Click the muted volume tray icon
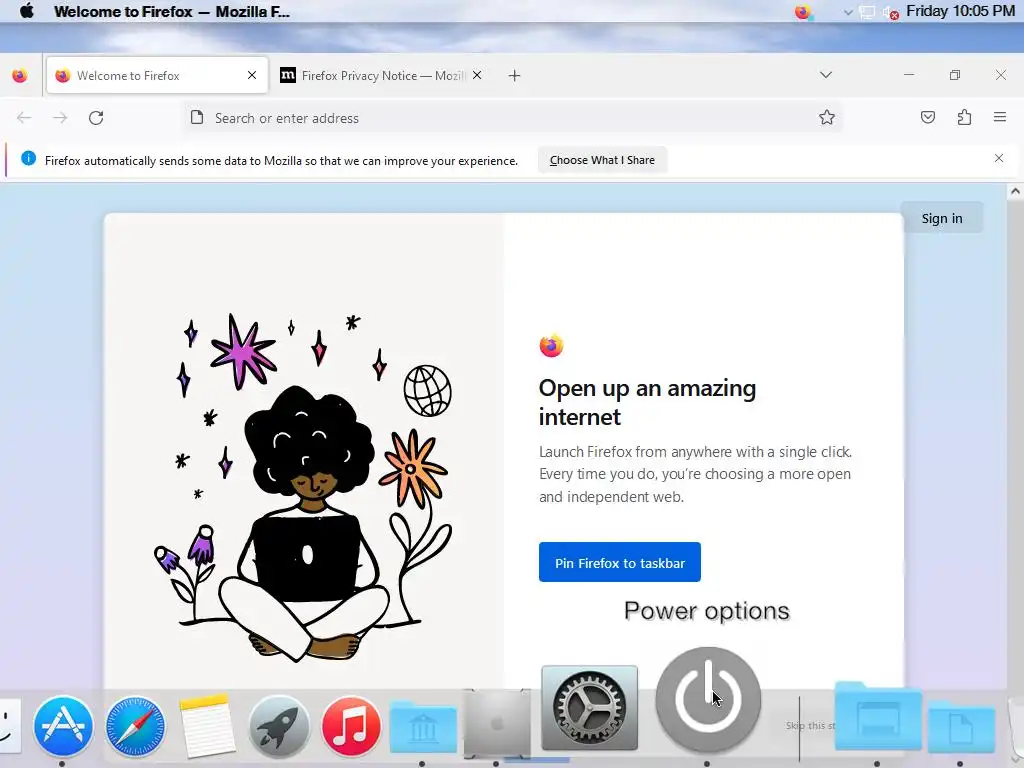This screenshot has height=768, width=1024. tap(890, 12)
